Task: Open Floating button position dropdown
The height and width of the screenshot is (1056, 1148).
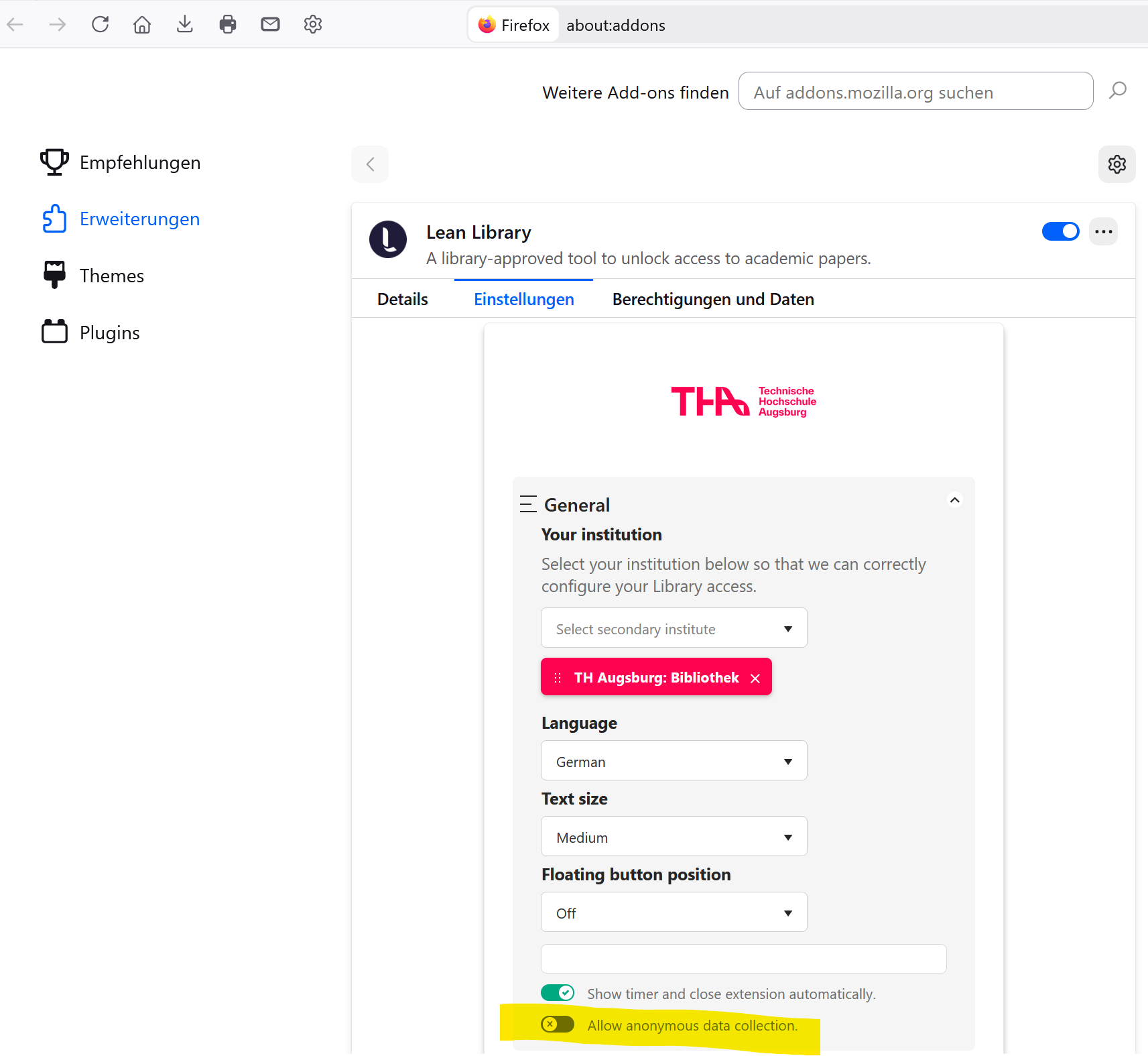Action: click(x=674, y=913)
